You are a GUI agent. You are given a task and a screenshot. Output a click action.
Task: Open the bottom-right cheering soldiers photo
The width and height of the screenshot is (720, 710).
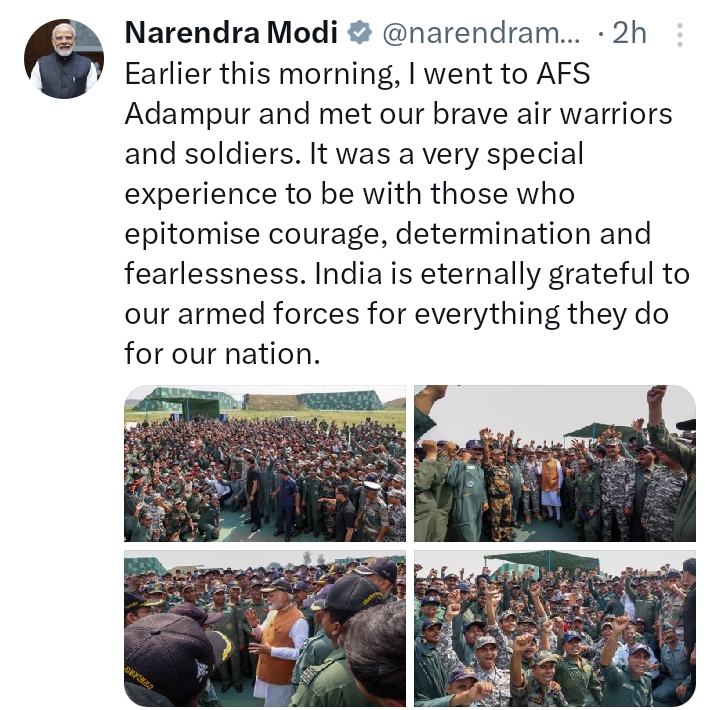click(555, 628)
